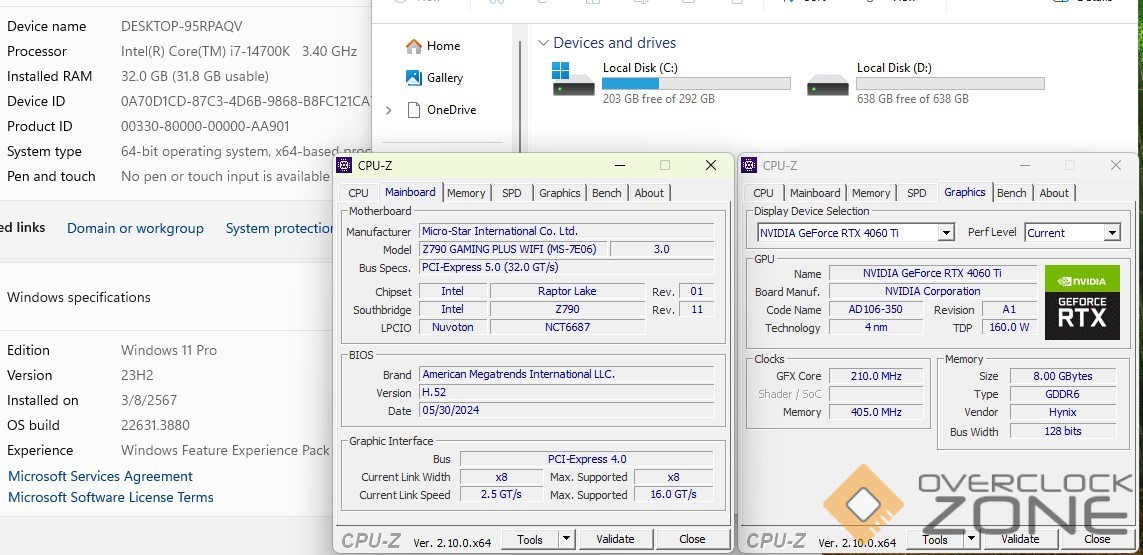1143x555 pixels.
Task: Click CPU-Z app icon in Graphics window title
Action: pos(750,166)
